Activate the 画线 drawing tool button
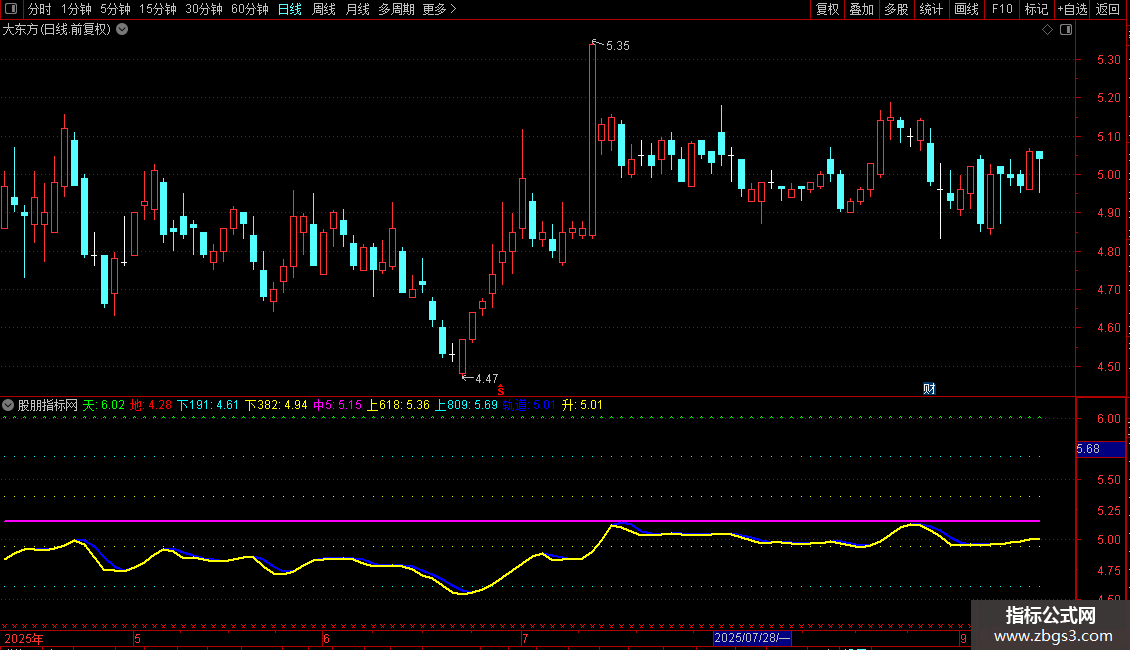This screenshot has width=1130, height=650. 966,9
